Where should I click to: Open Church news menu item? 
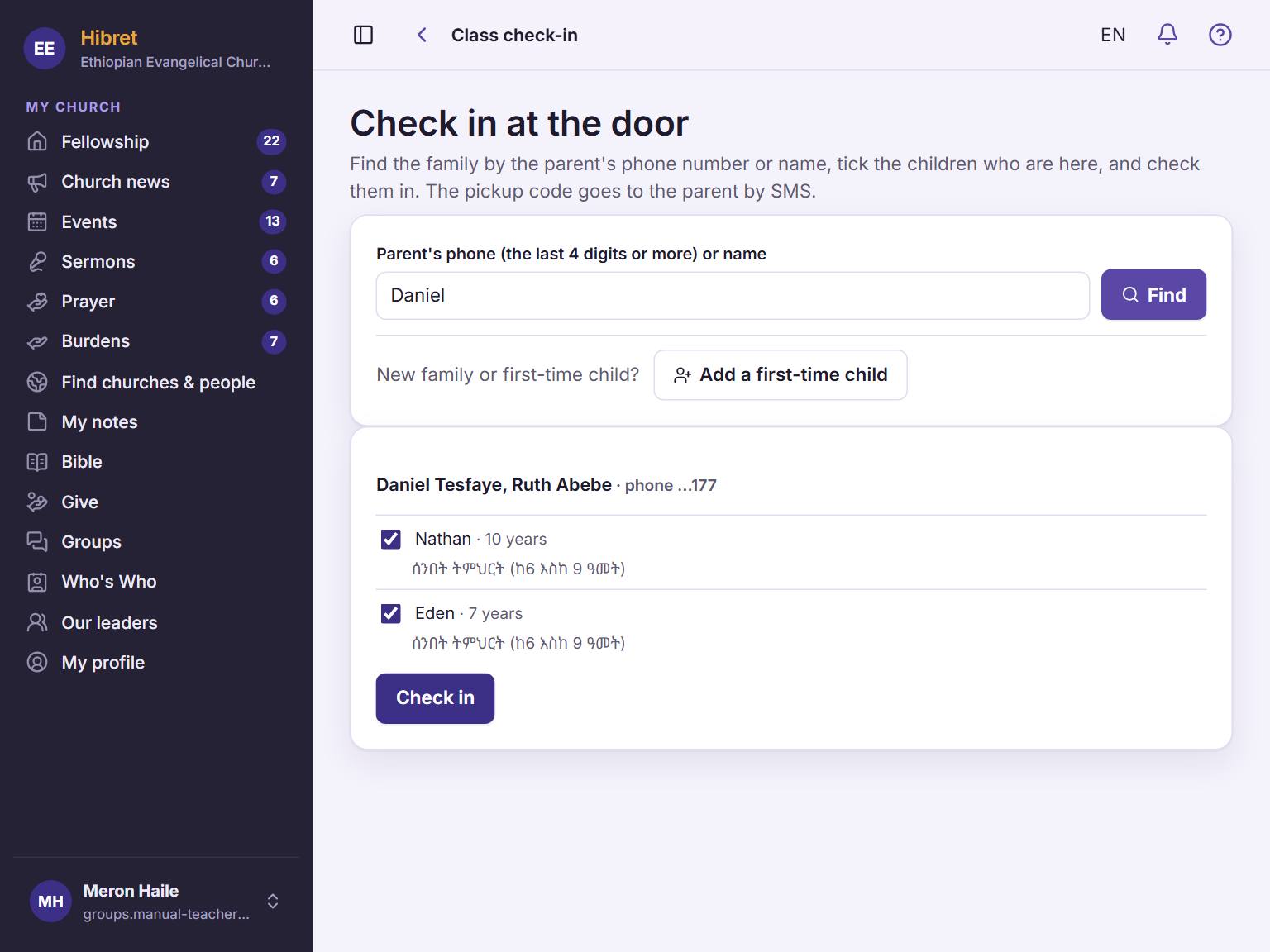(156, 182)
